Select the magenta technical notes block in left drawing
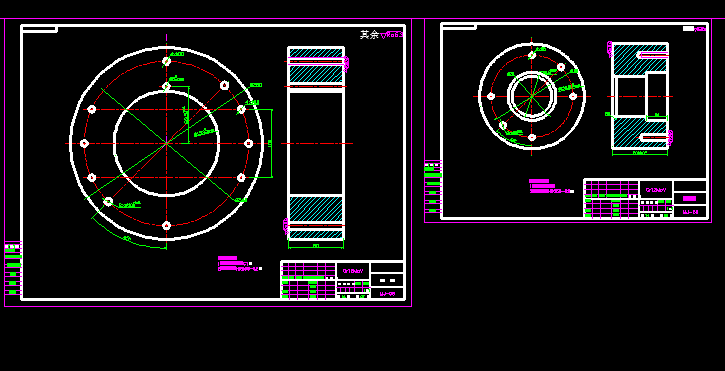725x371 pixels. coord(240,263)
